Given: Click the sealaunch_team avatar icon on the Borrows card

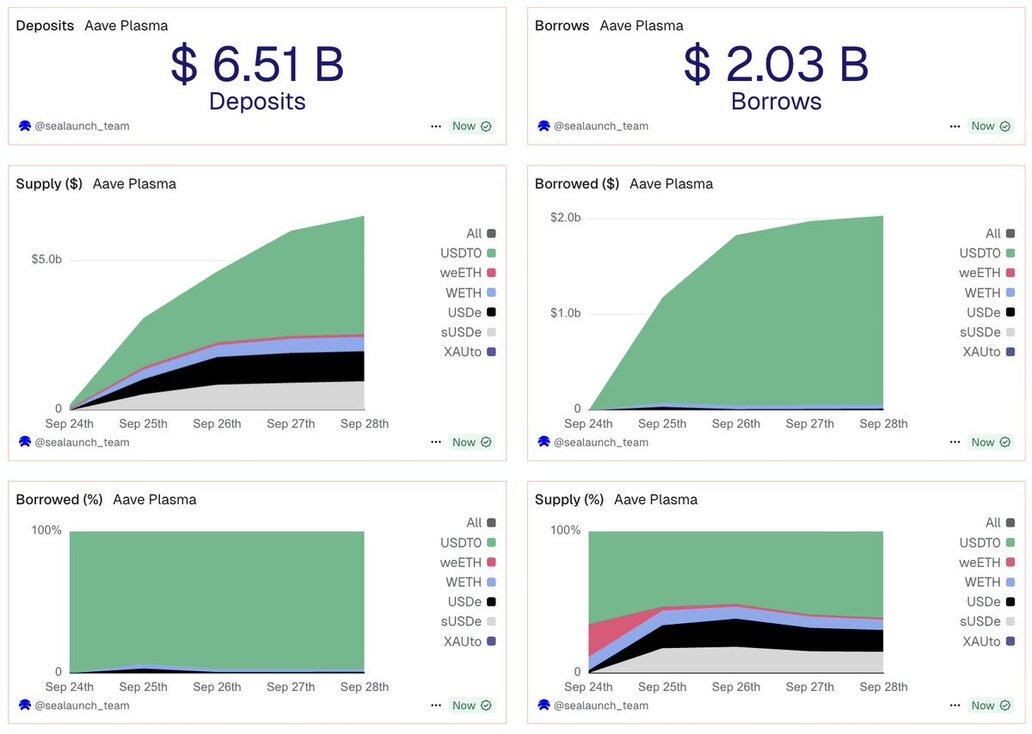Looking at the screenshot, I should point(544,126).
